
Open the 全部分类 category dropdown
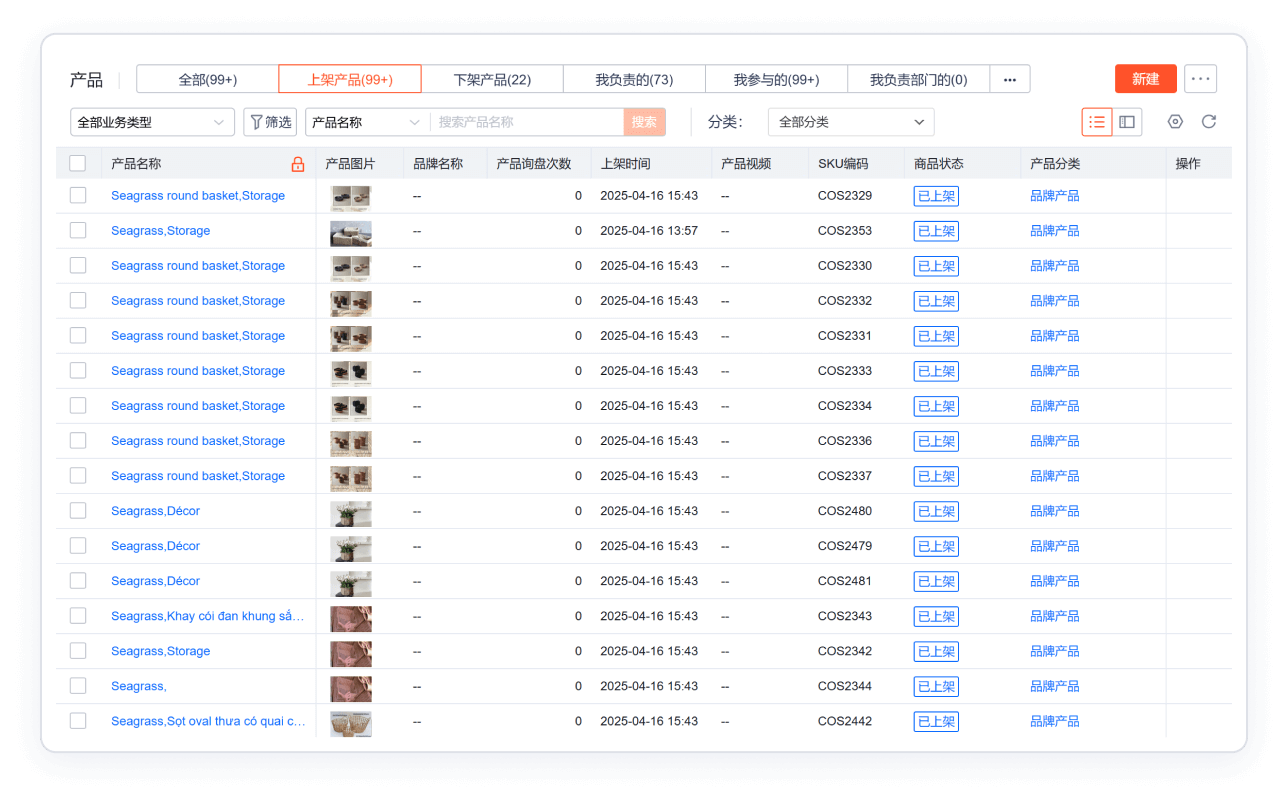coord(851,122)
